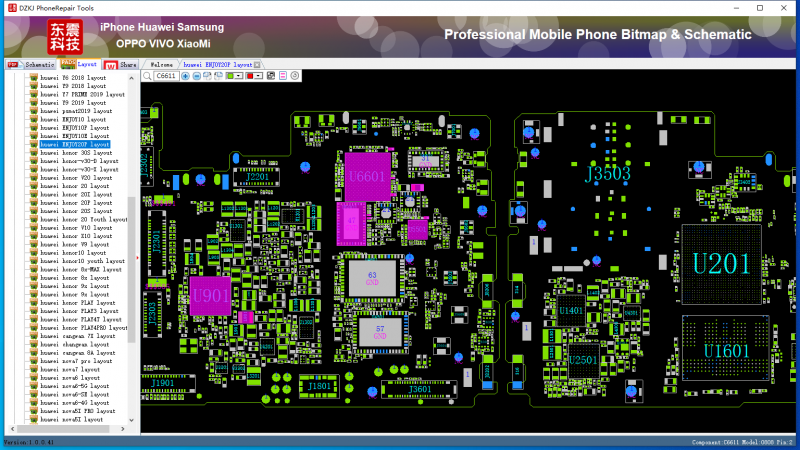Open huawei honor V10 layout
This screenshot has height=450, width=800.
point(76,228)
